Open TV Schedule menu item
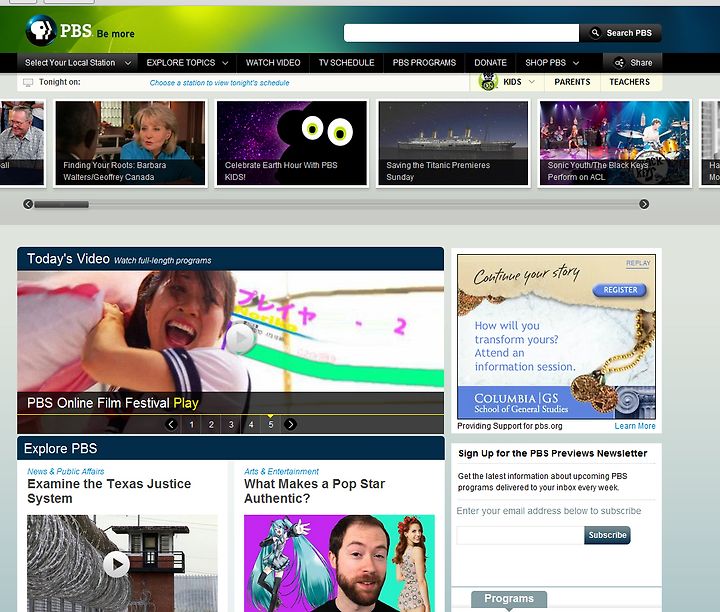 [x=347, y=63]
